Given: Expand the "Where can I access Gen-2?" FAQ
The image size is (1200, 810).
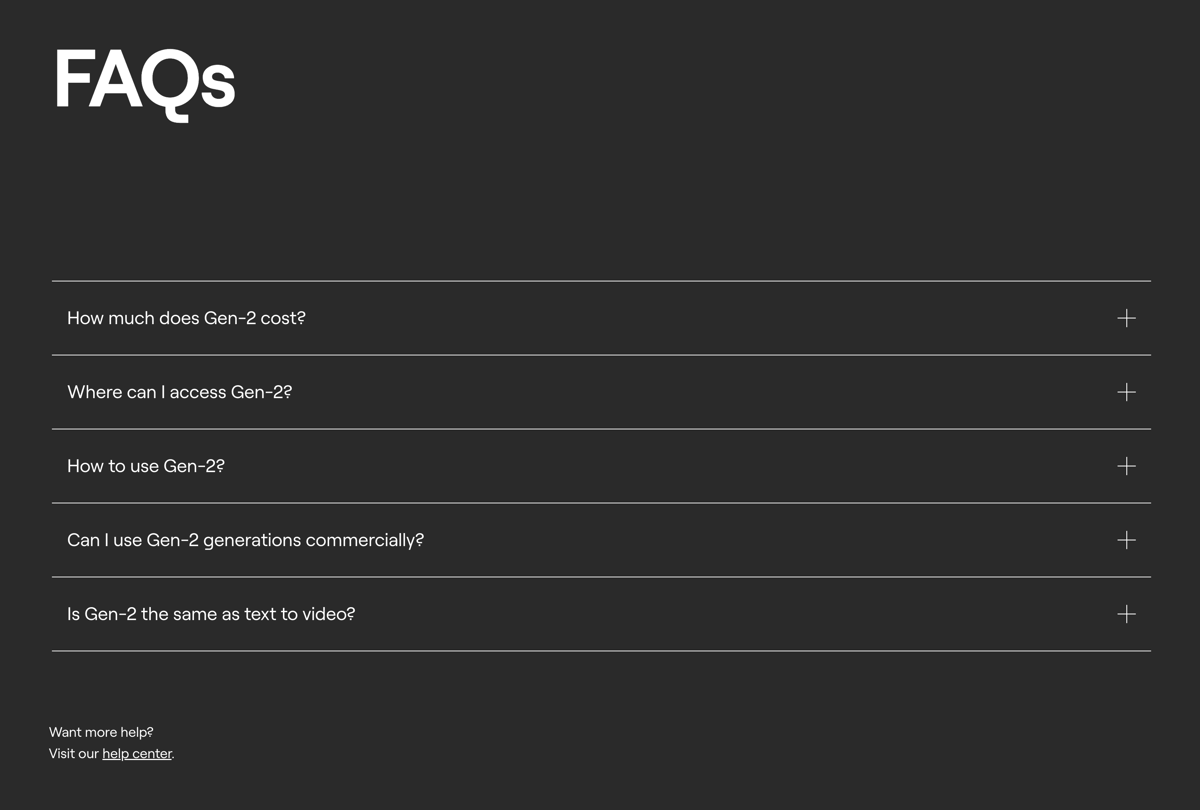Looking at the screenshot, I should point(600,392).
